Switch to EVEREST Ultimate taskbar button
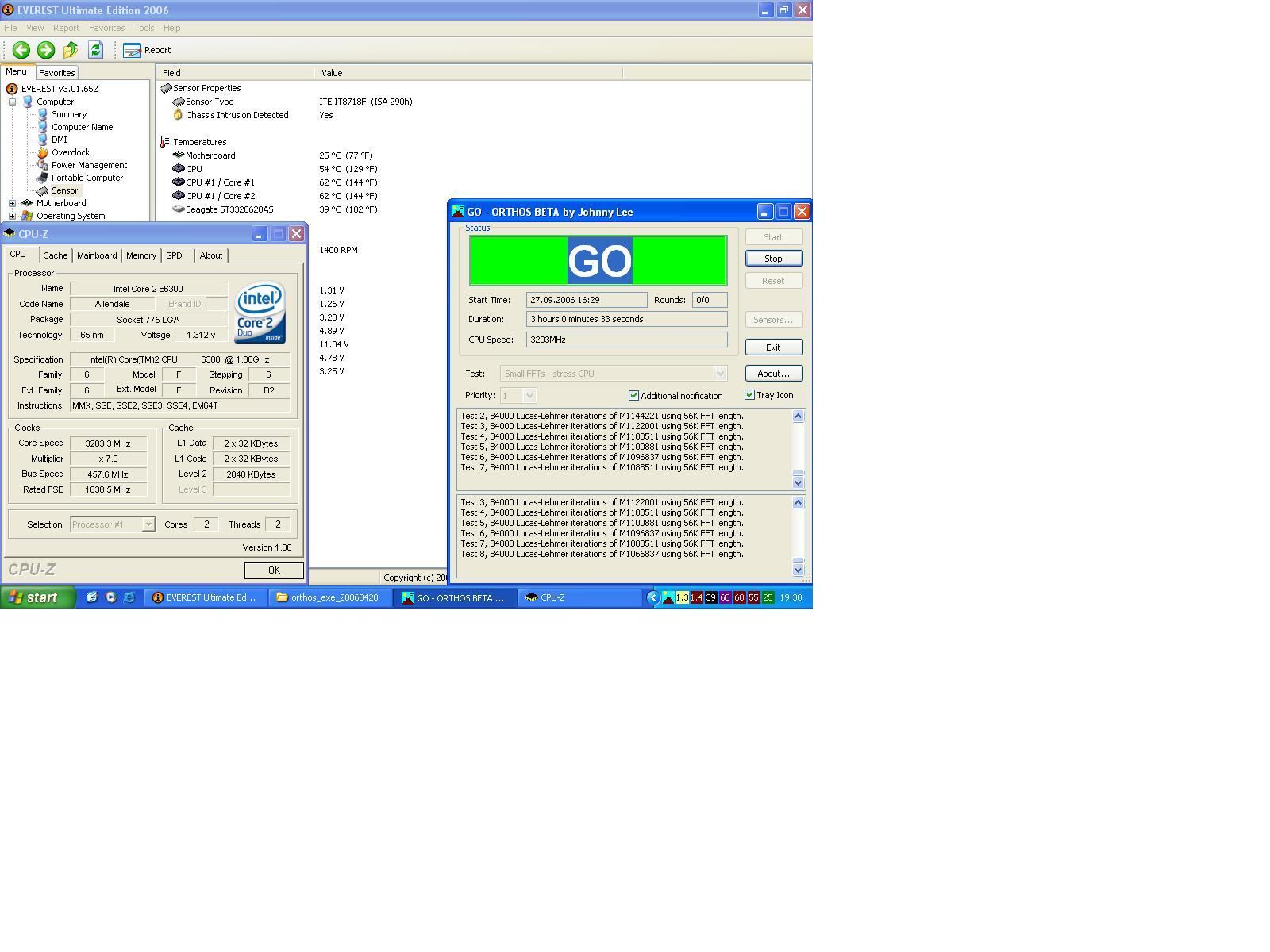The width and height of the screenshot is (1270, 952). tap(206, 597)
